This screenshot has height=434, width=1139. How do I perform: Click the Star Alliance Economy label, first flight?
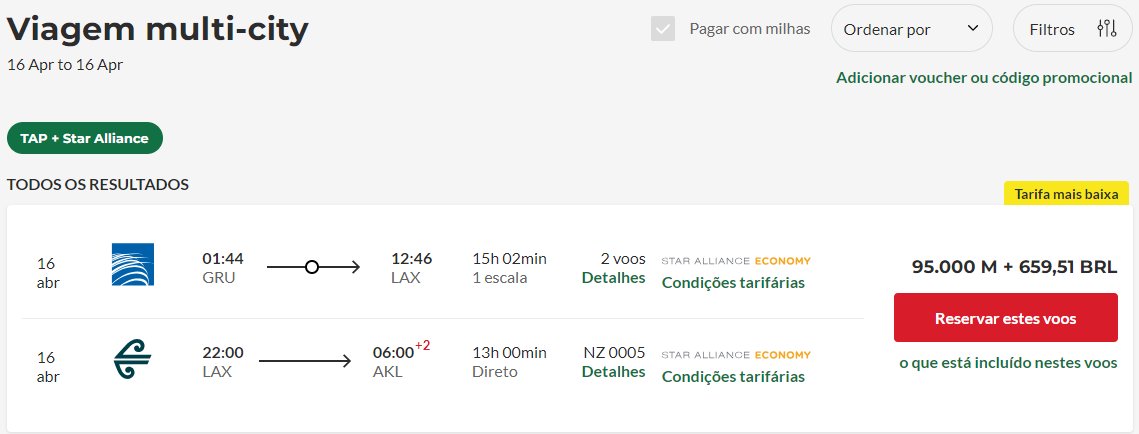pyautogui.click(x=736, y=261)
